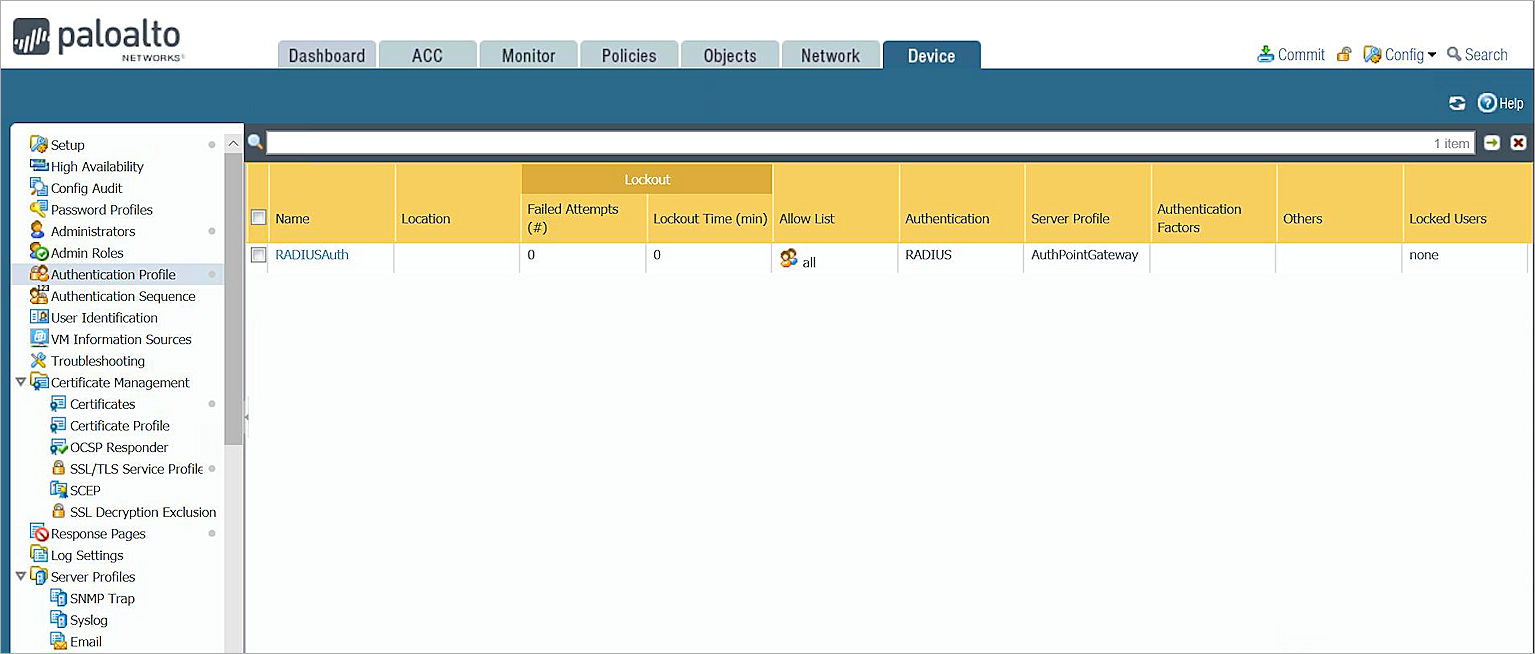Click the users icon beside 'all' allow list

789,260
